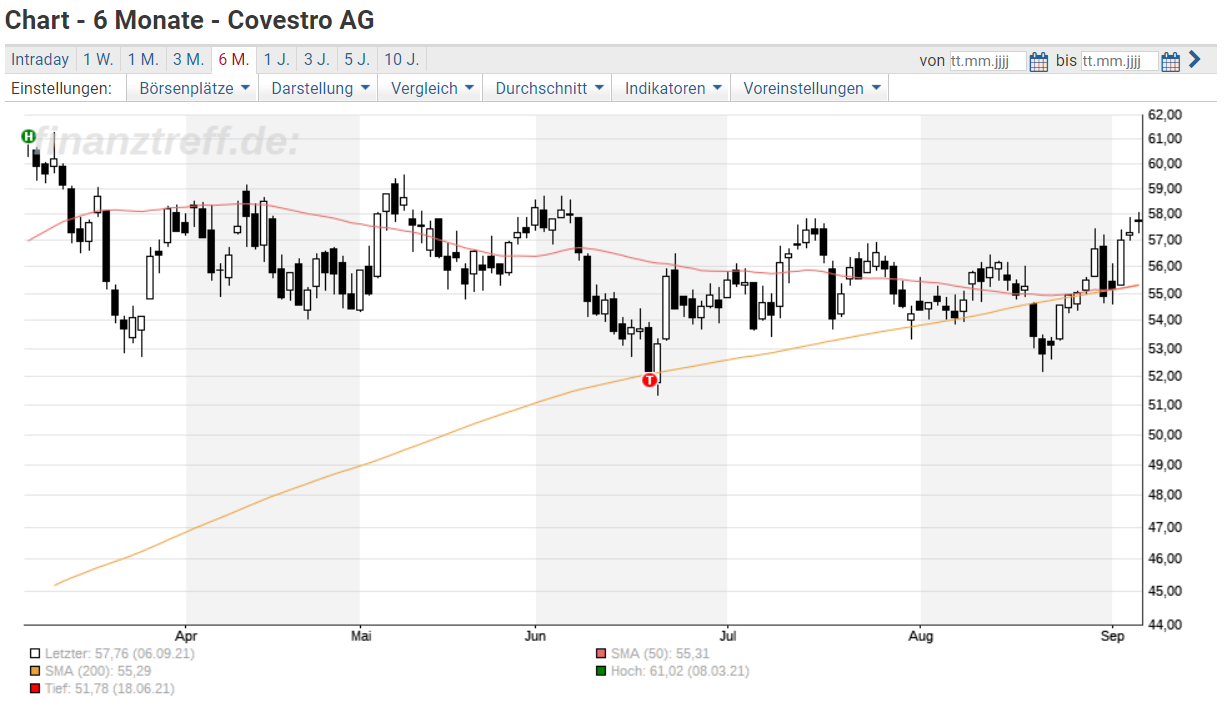Click the 62,00 price axis label
The width and height of the screenshot is (1224, 710).
[1165, 113]
